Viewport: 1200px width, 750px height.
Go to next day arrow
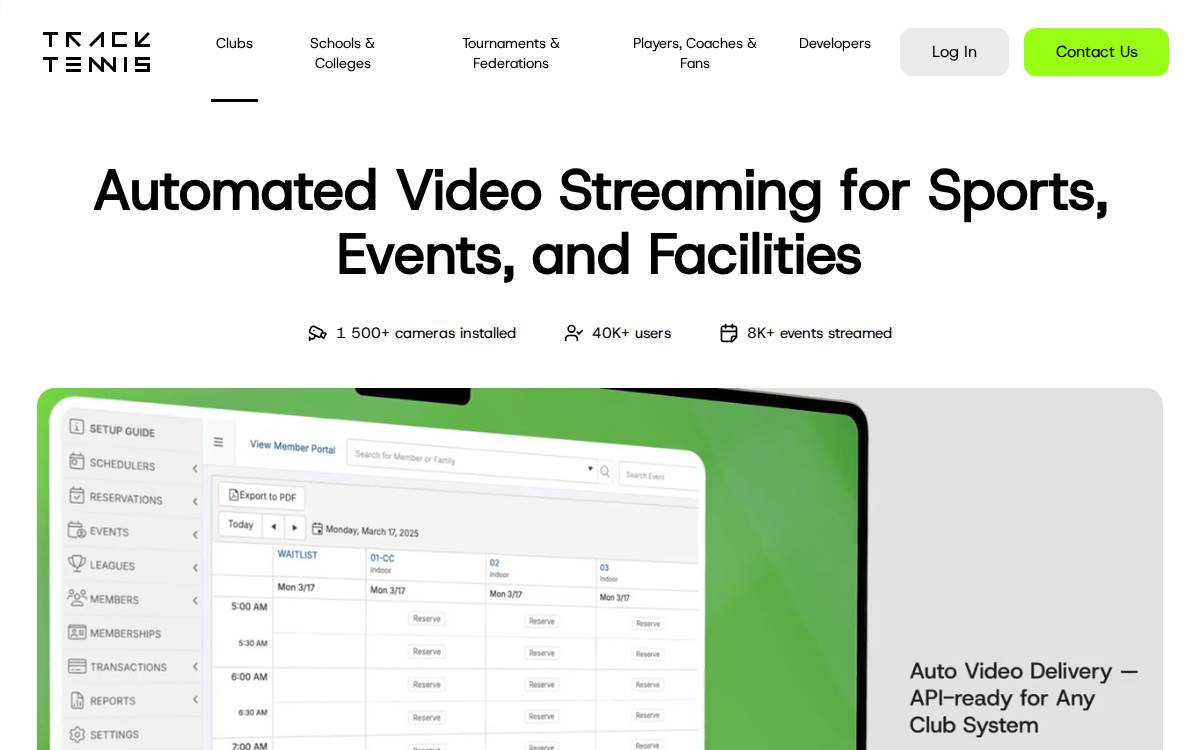[x=294, y=527]
